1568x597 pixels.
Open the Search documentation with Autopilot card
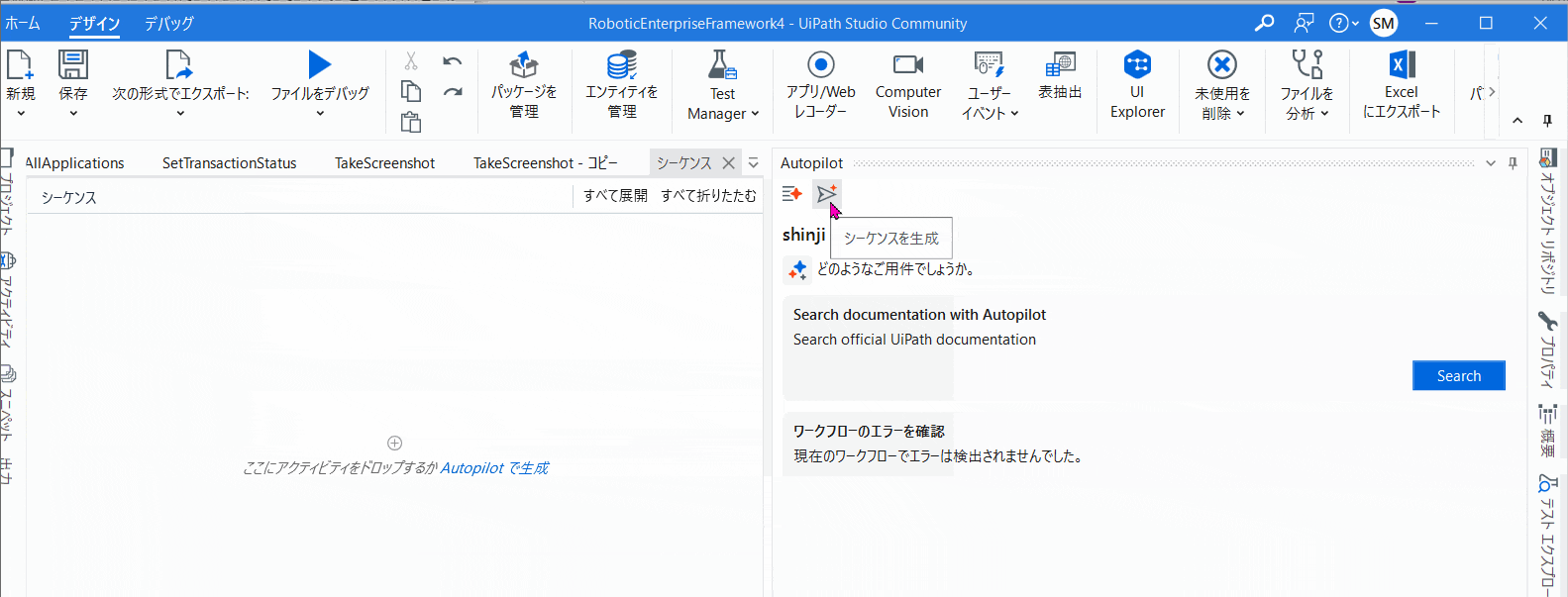coord(1150,348)
